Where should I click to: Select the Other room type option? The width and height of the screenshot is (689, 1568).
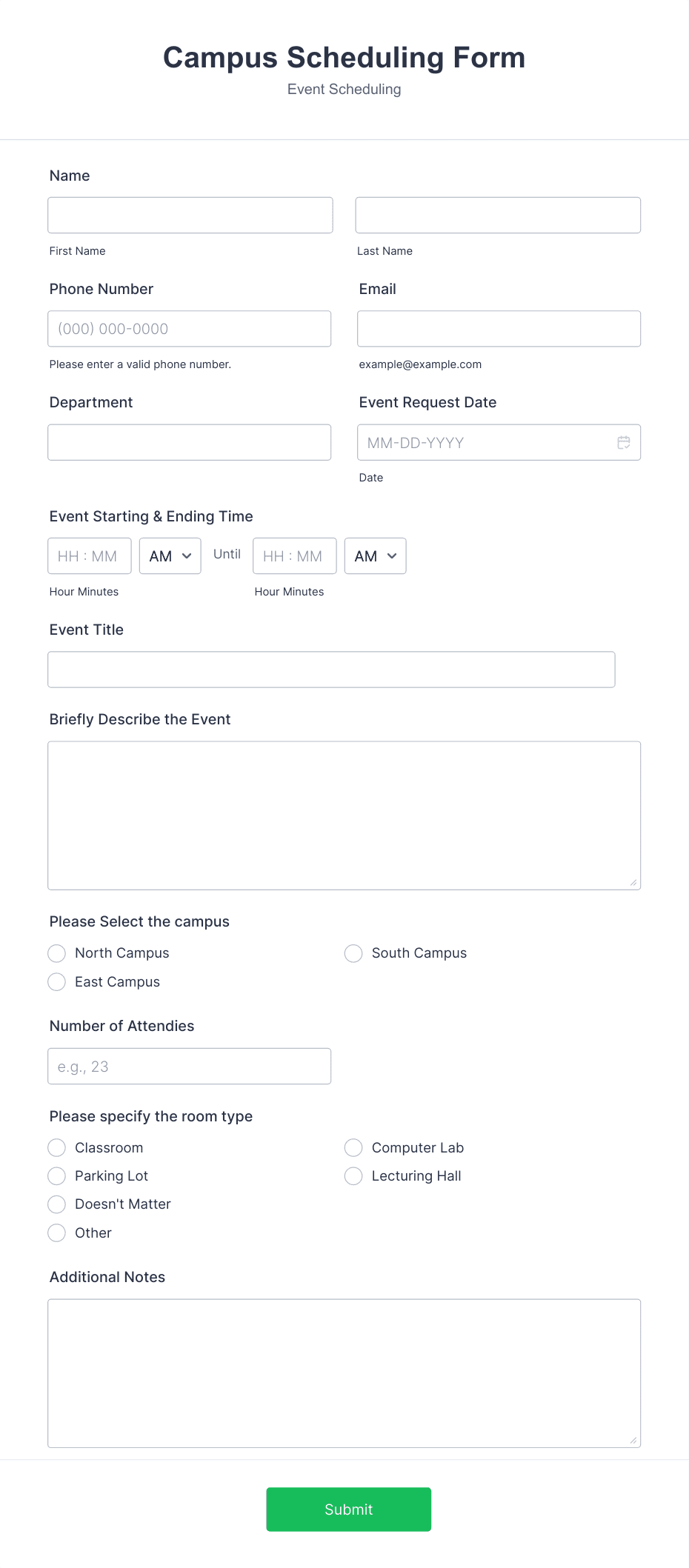coord(56,1232)
